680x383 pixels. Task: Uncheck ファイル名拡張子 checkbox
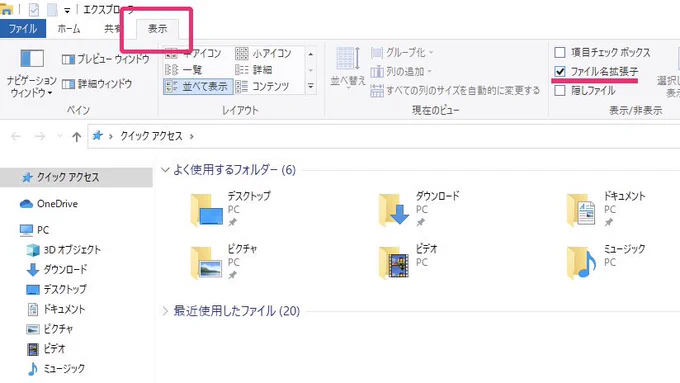click(560, 71)
